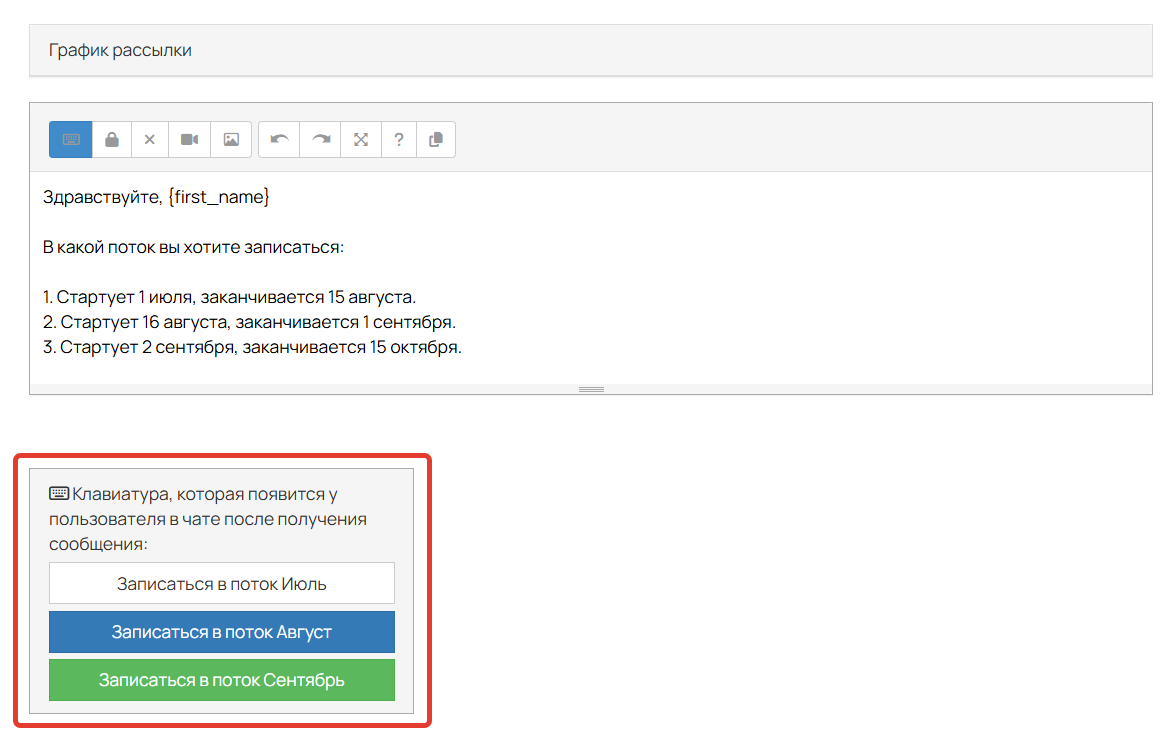
Task: Place cursor in the 16 августа stream line
Action: point(249,322)
